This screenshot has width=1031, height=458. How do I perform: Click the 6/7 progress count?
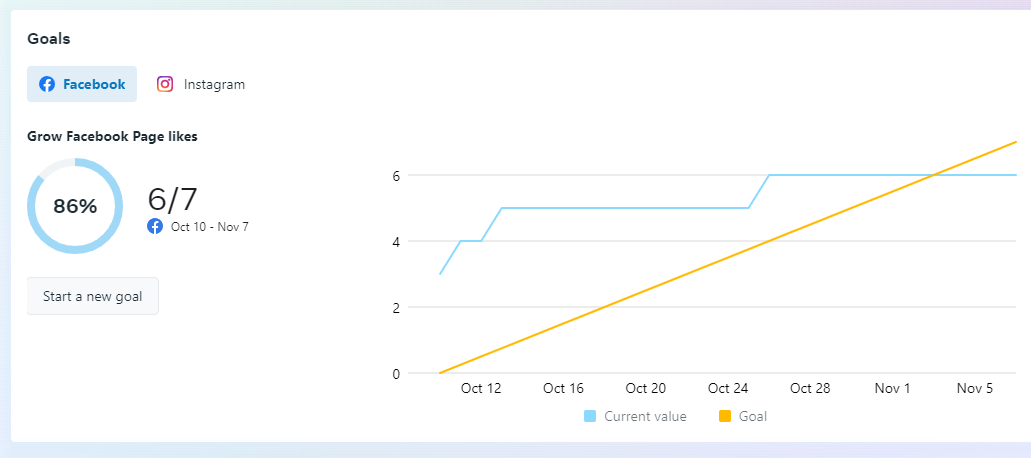[x=173, y=199]
